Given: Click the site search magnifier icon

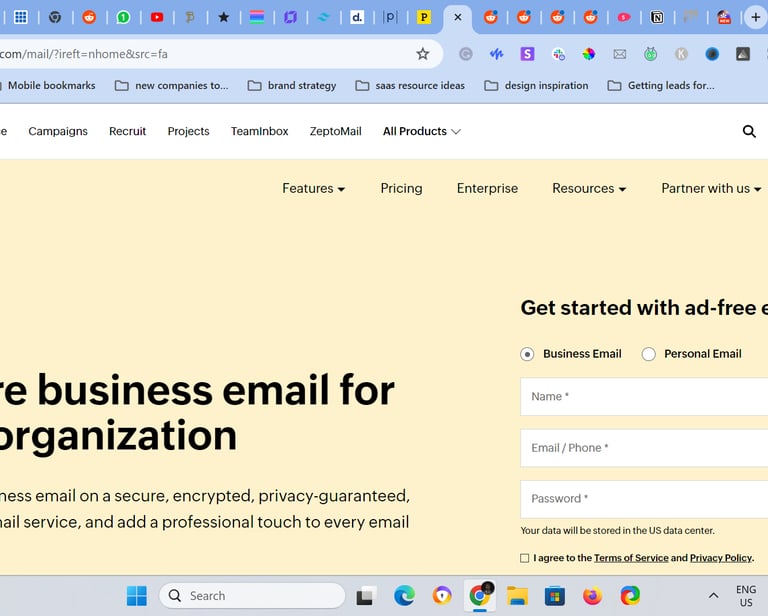Looking at the screenshot, I should pos(749,131).
